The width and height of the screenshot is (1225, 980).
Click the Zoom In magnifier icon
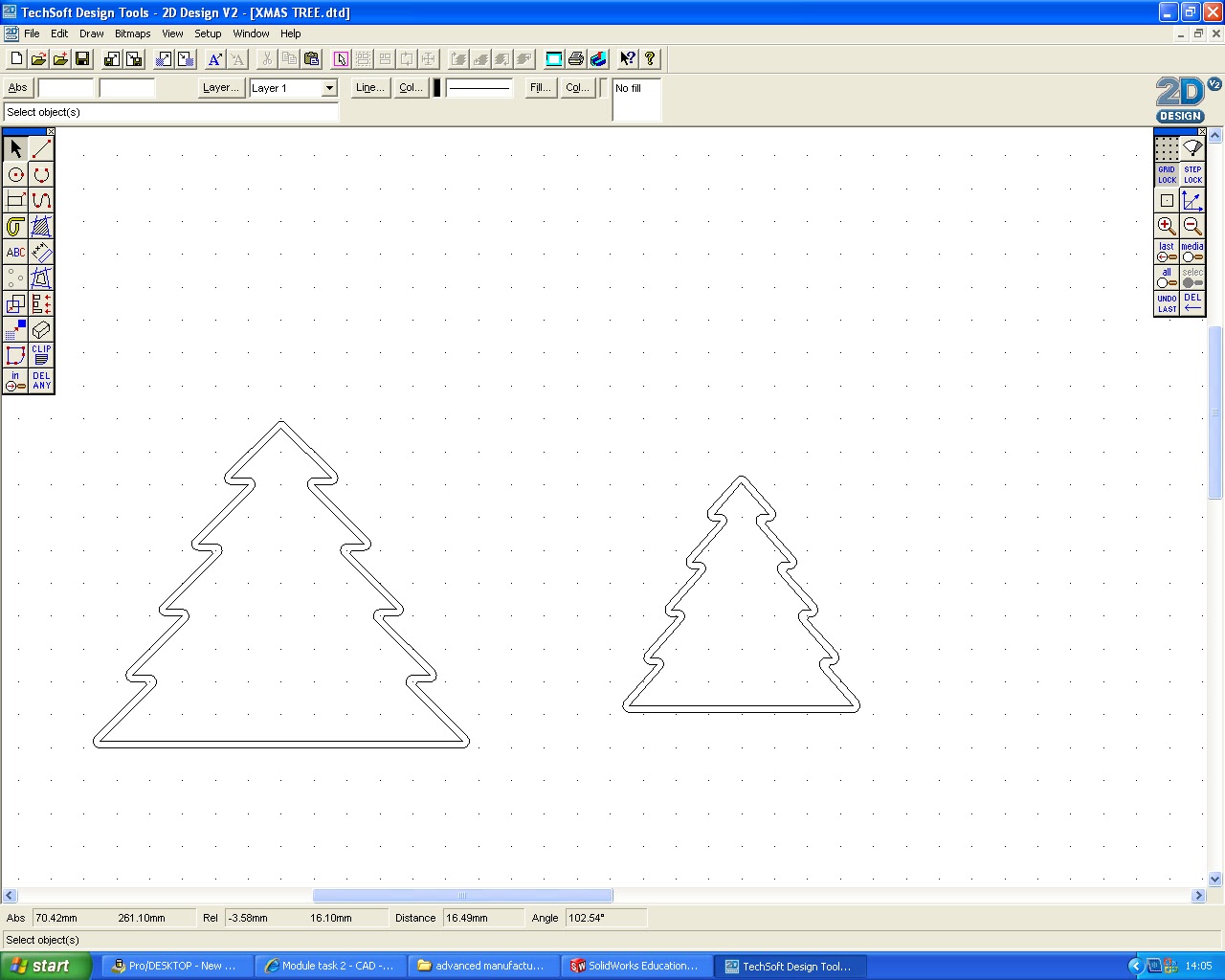pyautogui.click(x=1167, y=226)
